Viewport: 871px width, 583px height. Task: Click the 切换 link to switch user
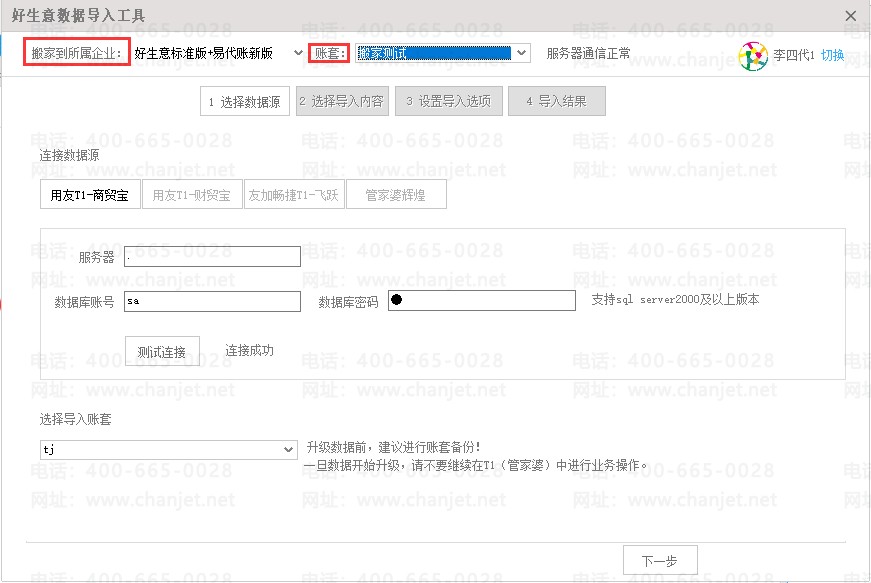click(x=832, y=55)
